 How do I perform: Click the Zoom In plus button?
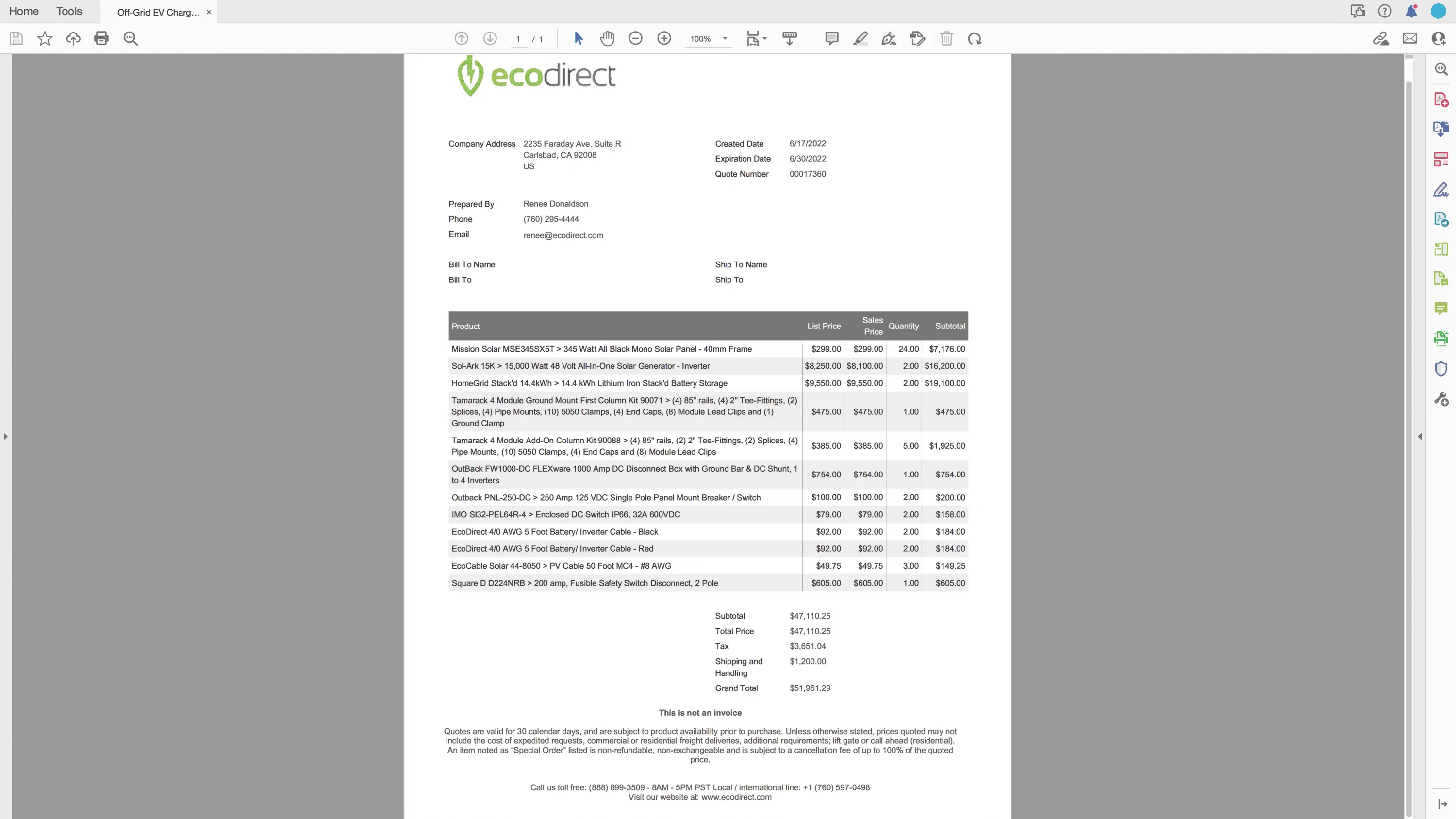click(x=664, y=38)
